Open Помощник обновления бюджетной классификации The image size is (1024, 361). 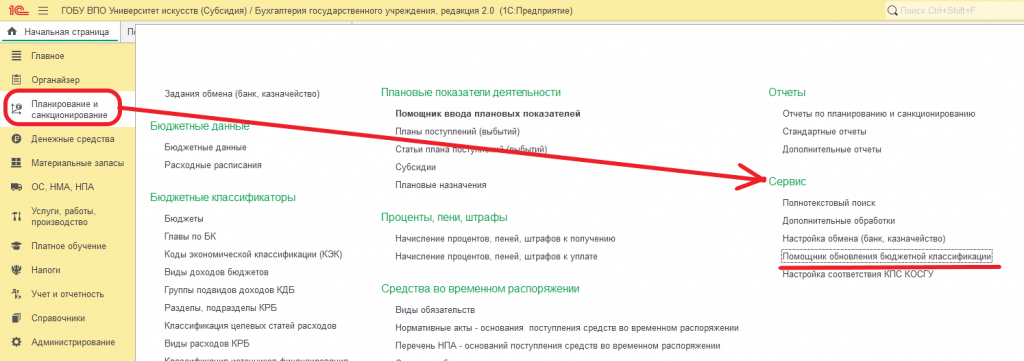point(887,257)
